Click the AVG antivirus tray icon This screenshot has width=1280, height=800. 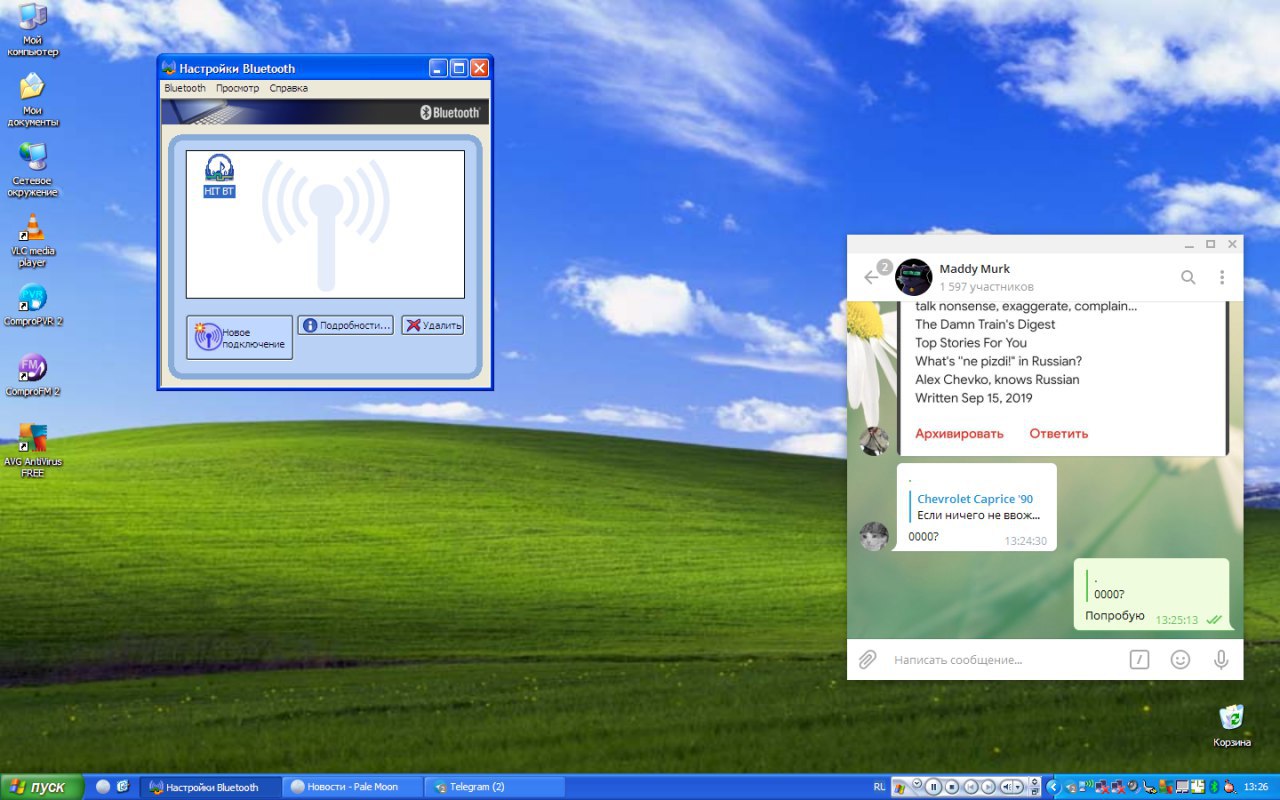click(1165, 787)
